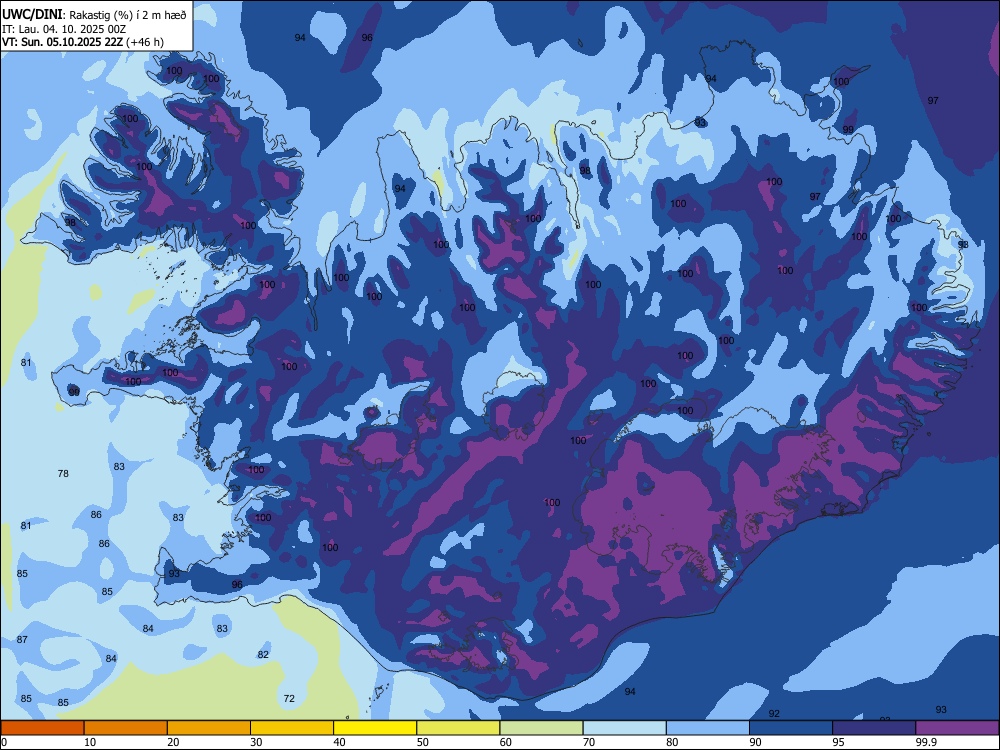Pick the legend tick label '30'
Viewport: 1000px width, 750px height.
[256, 742]
